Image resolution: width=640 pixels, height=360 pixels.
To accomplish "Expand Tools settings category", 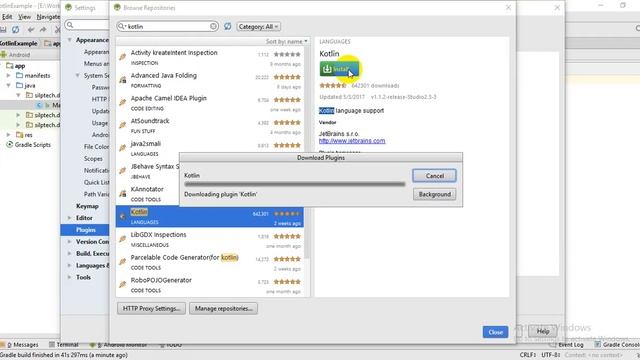I will [70, 277].
